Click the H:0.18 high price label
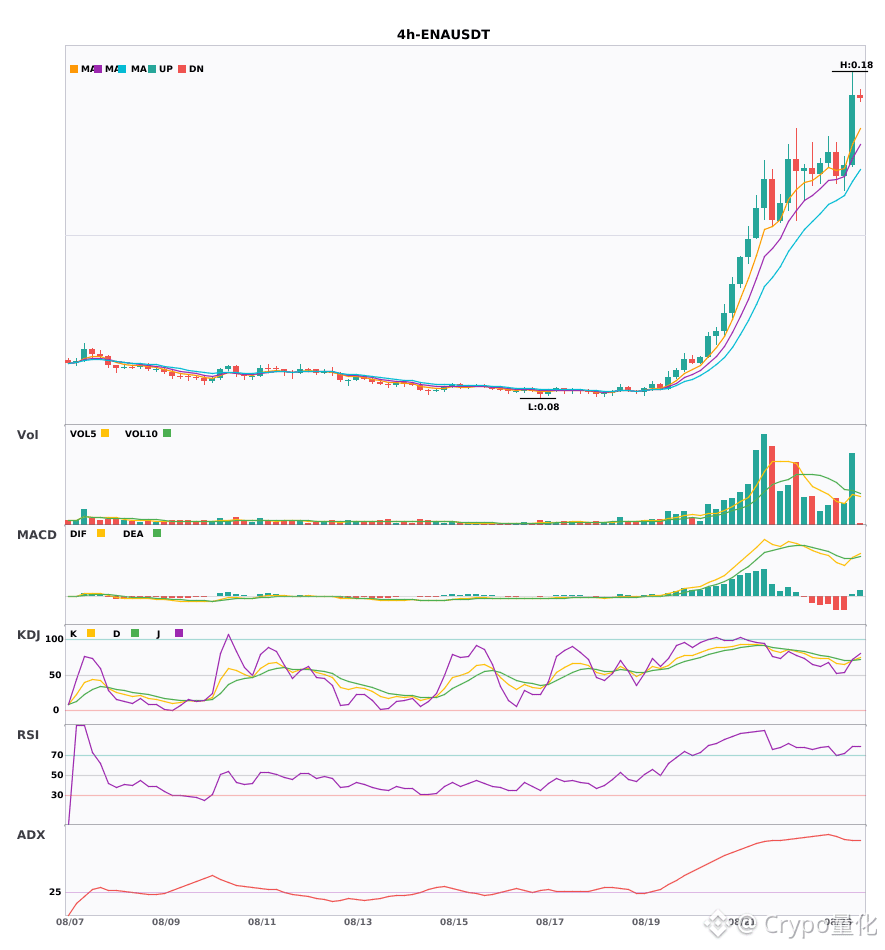The height and width of the screenshot is (950, 885). [x=856, y=65]
